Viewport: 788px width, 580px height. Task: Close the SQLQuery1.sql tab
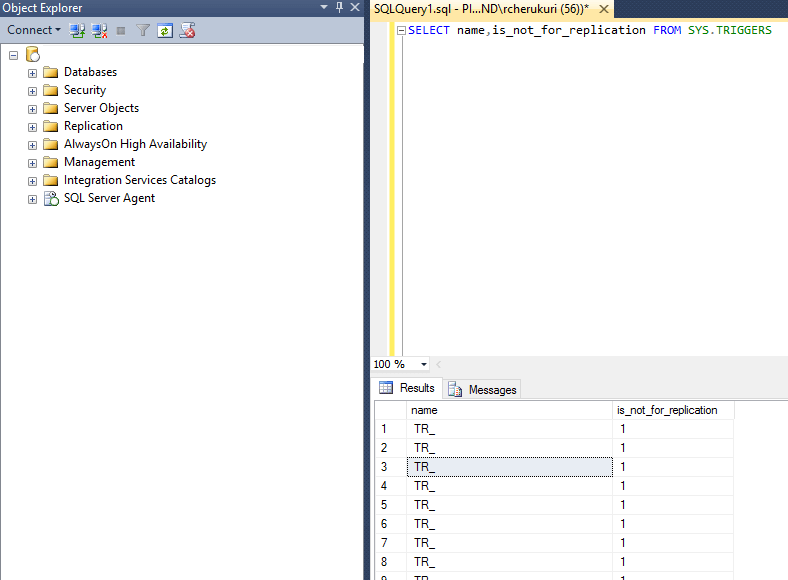(604, 9)
